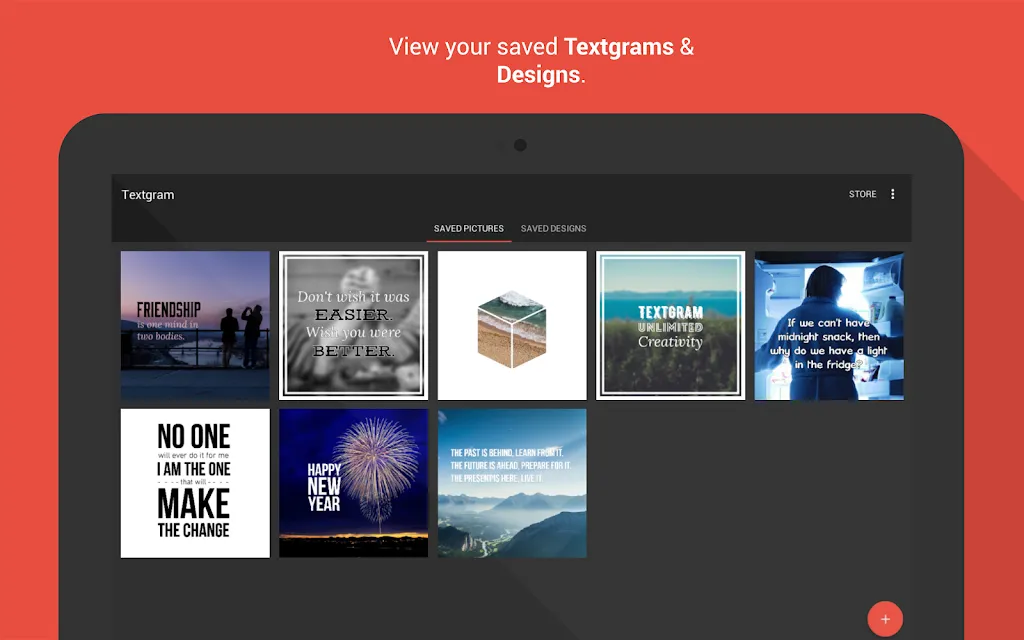Open the cube beach design thumbnail
Viewport: 1024px width, 640px height.
click(x=512, y=325)
